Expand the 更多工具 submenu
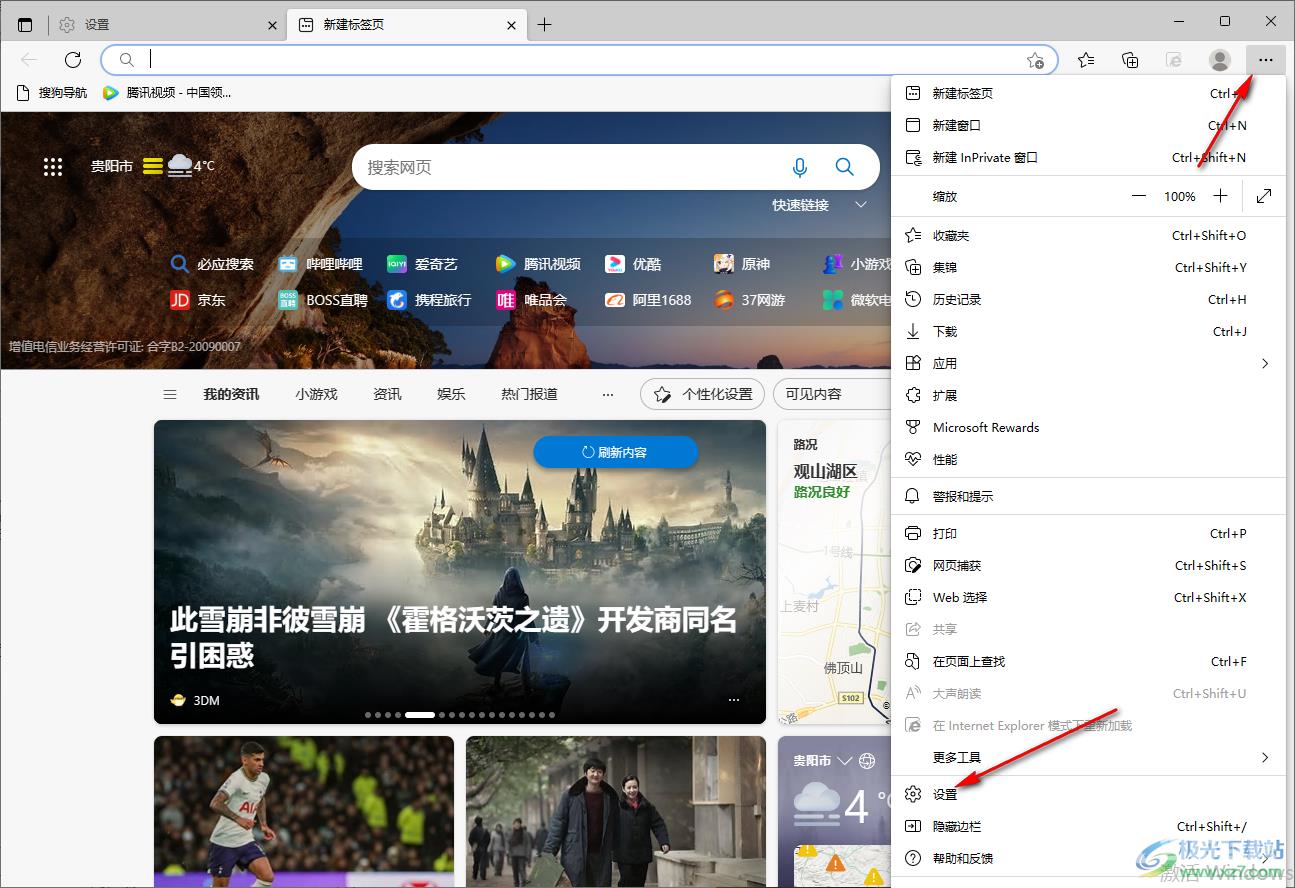Viewport: 1295px width, 888px height. pyautogui.click(x=1088, y=757)
